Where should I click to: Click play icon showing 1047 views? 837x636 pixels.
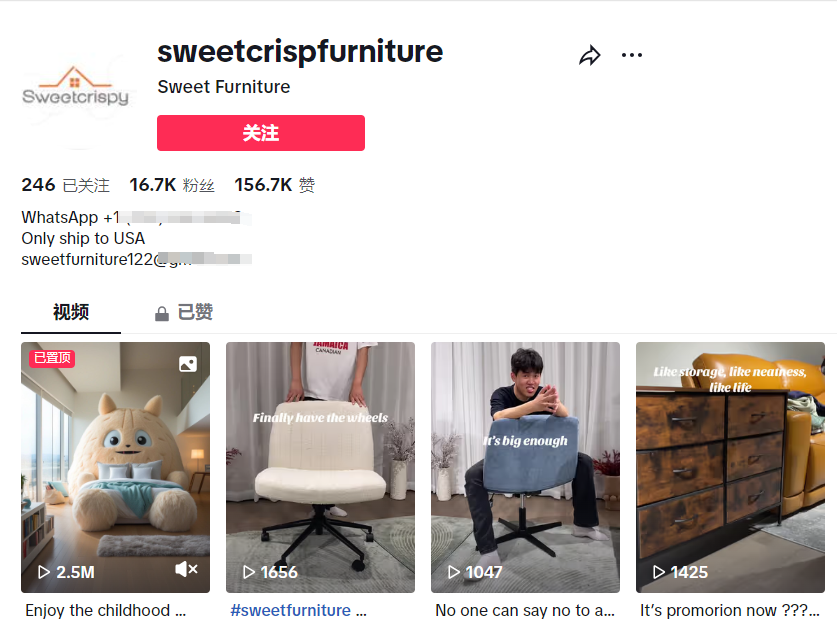coord(454,572)
